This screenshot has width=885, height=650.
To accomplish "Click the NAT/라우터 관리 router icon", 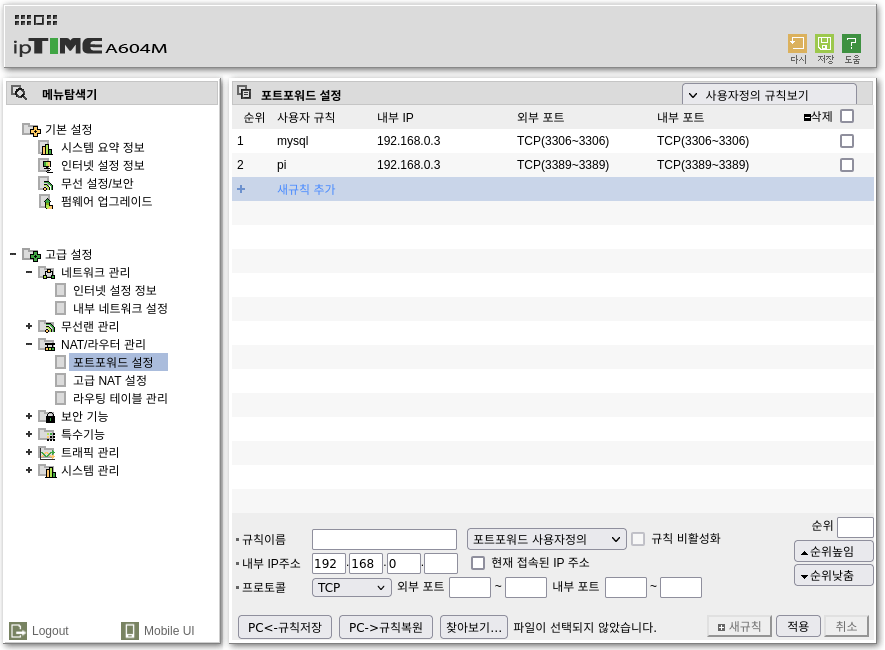I will click(x=47, y=345).
